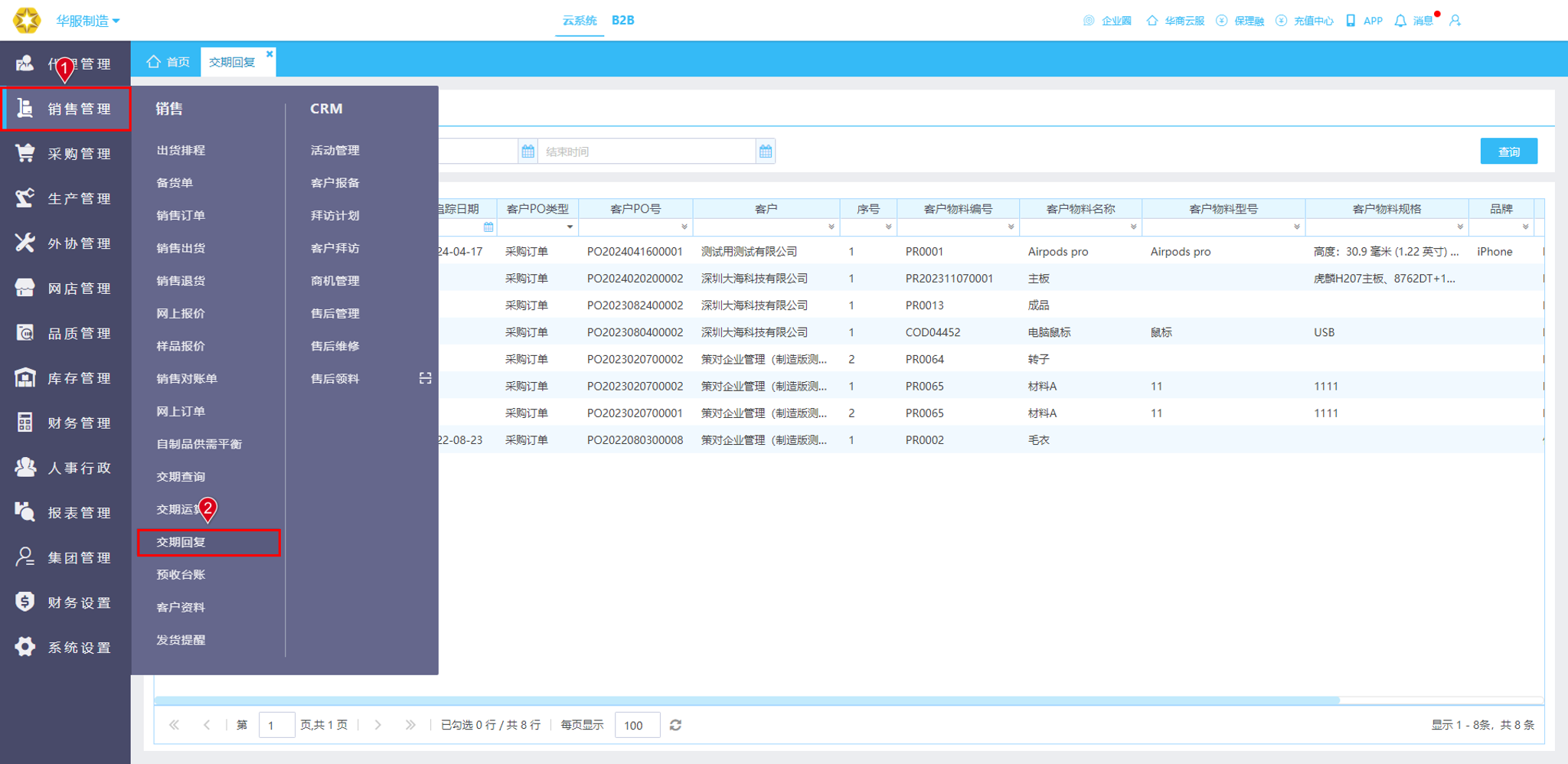
Task: Switch to B2B tab
Action: point(622,21)
